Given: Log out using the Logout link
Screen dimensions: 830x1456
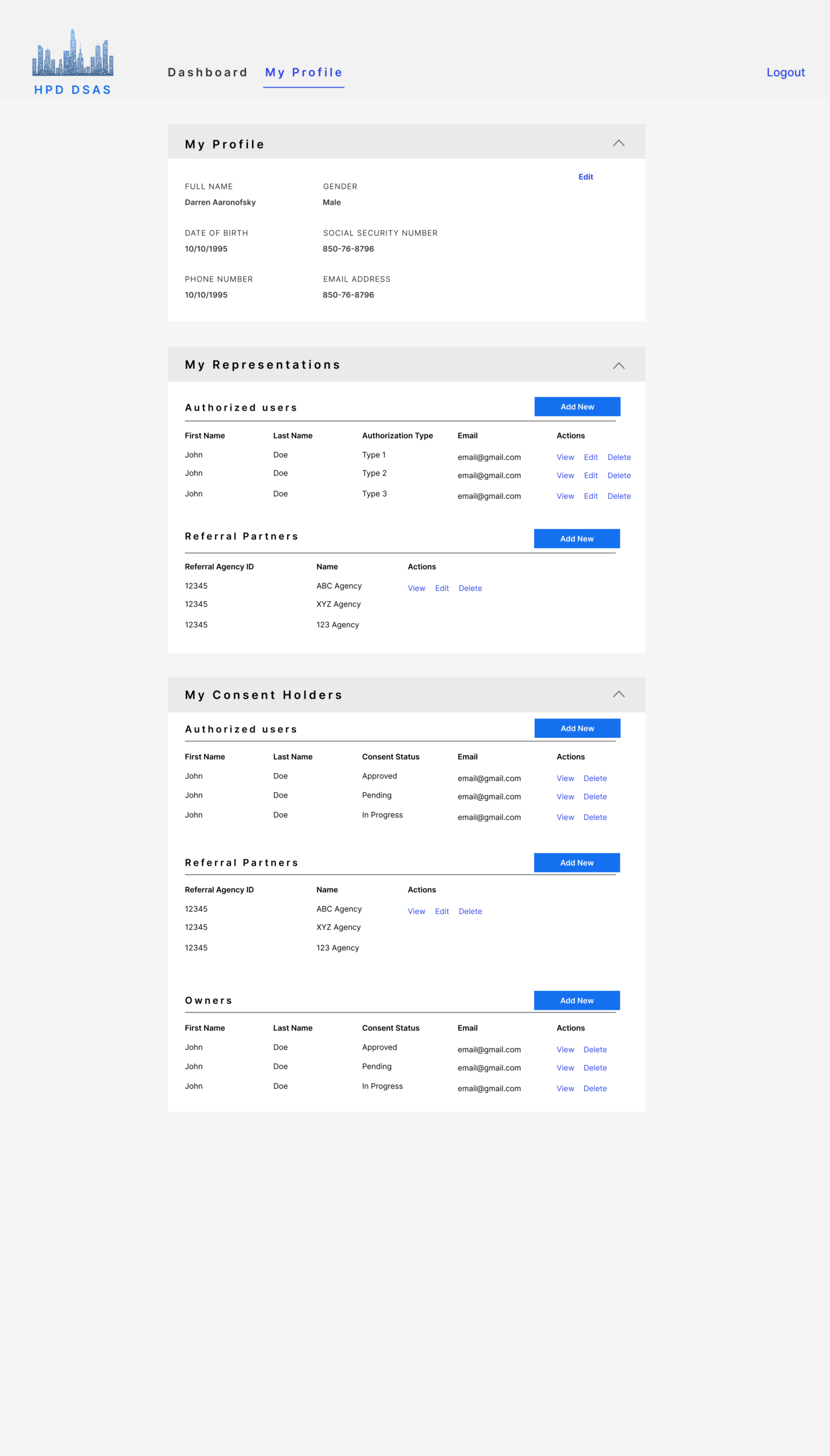Looking at the screenshot, I should click(x=785, y=72).
